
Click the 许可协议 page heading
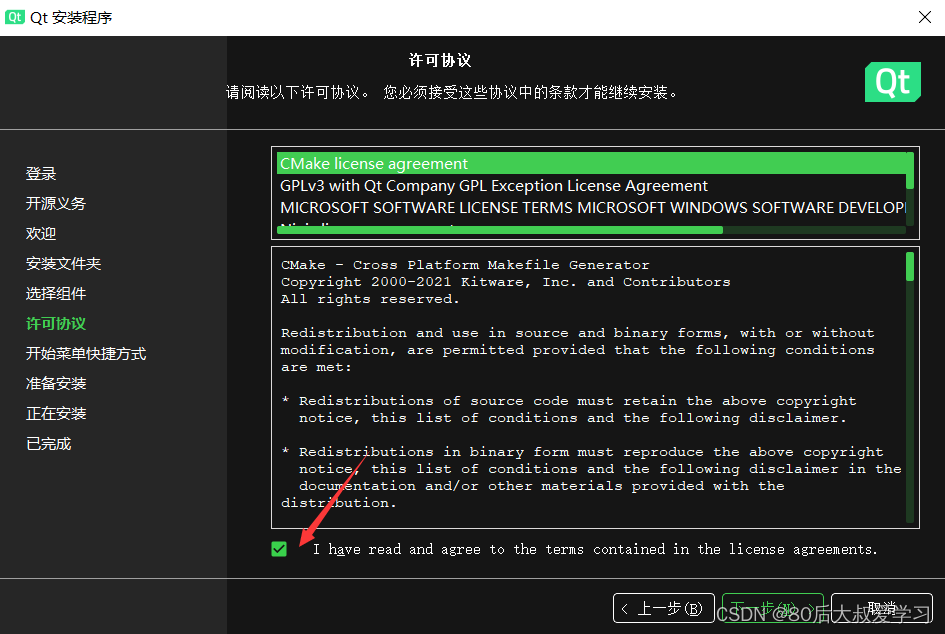(x=440, y=60)
